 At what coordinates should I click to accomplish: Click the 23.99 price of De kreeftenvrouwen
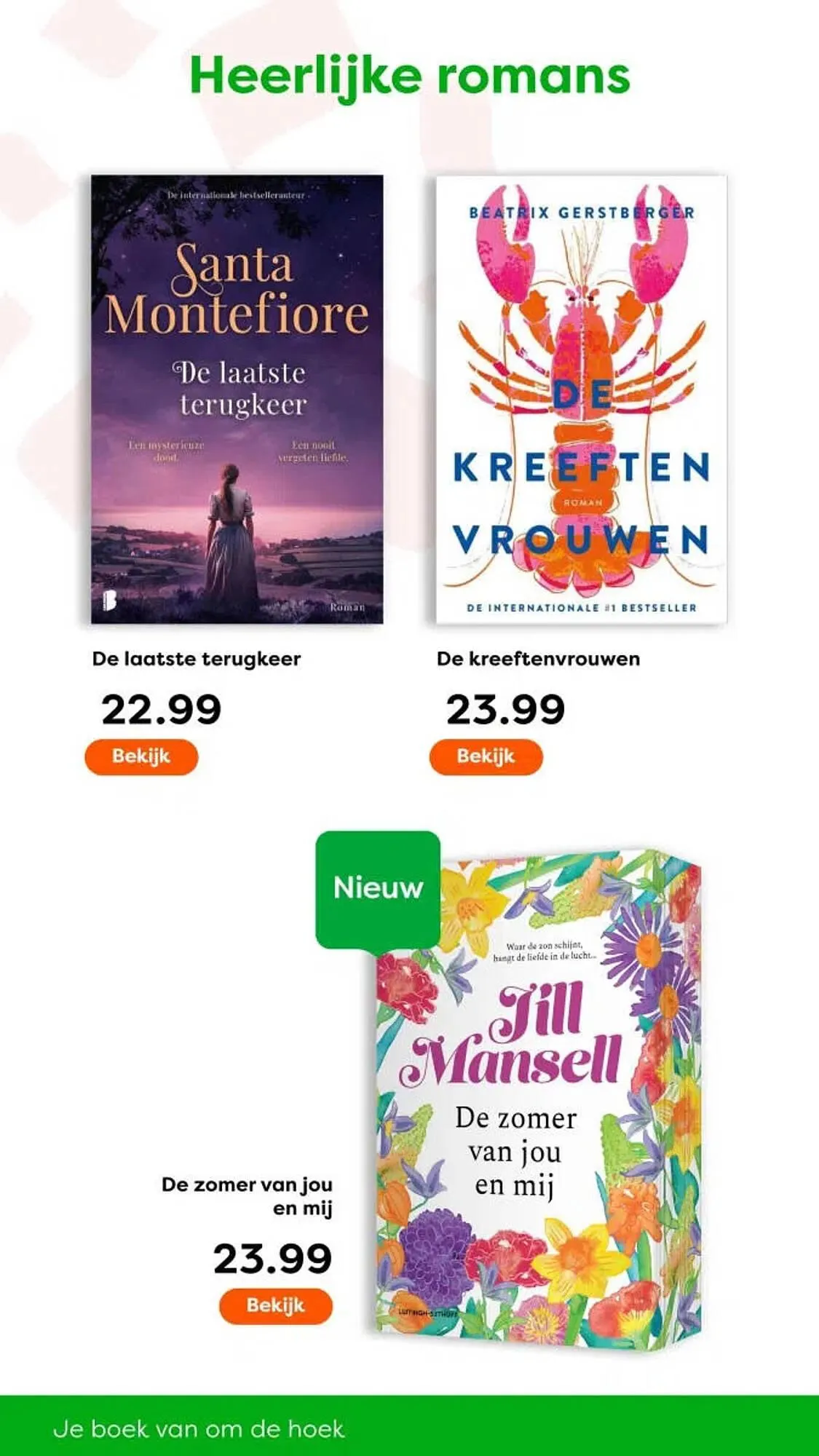tap(505, 710)
